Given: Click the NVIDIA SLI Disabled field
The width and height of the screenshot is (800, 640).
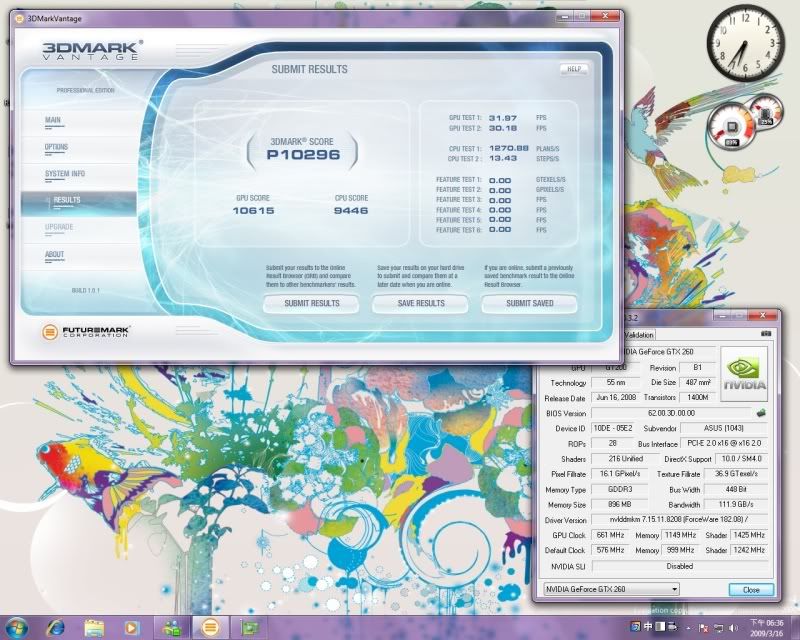Looking at the screenshot, I should click(679, 566).
